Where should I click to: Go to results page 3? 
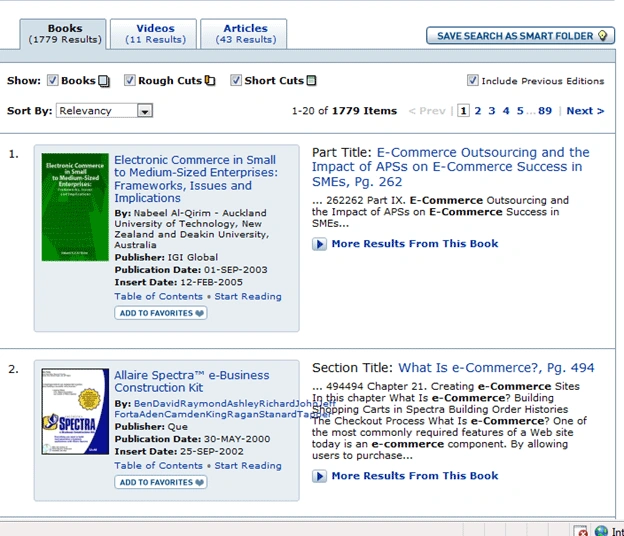492,111
